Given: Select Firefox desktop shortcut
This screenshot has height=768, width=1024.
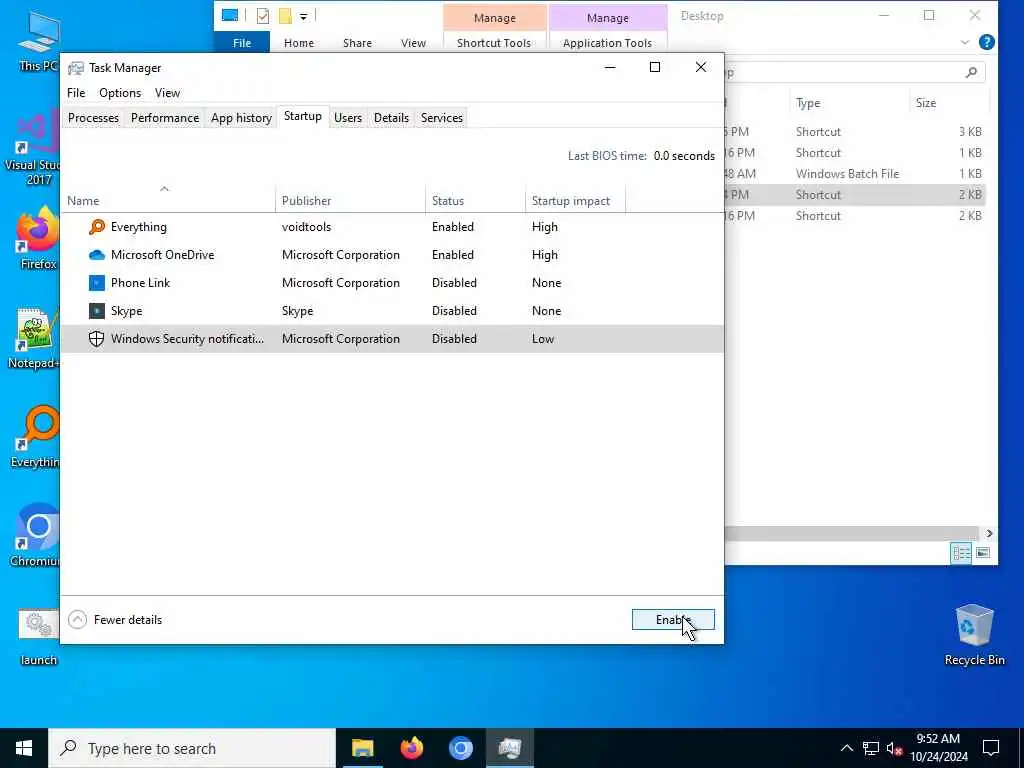Looking at the screenshot, I should pos(37,238).
